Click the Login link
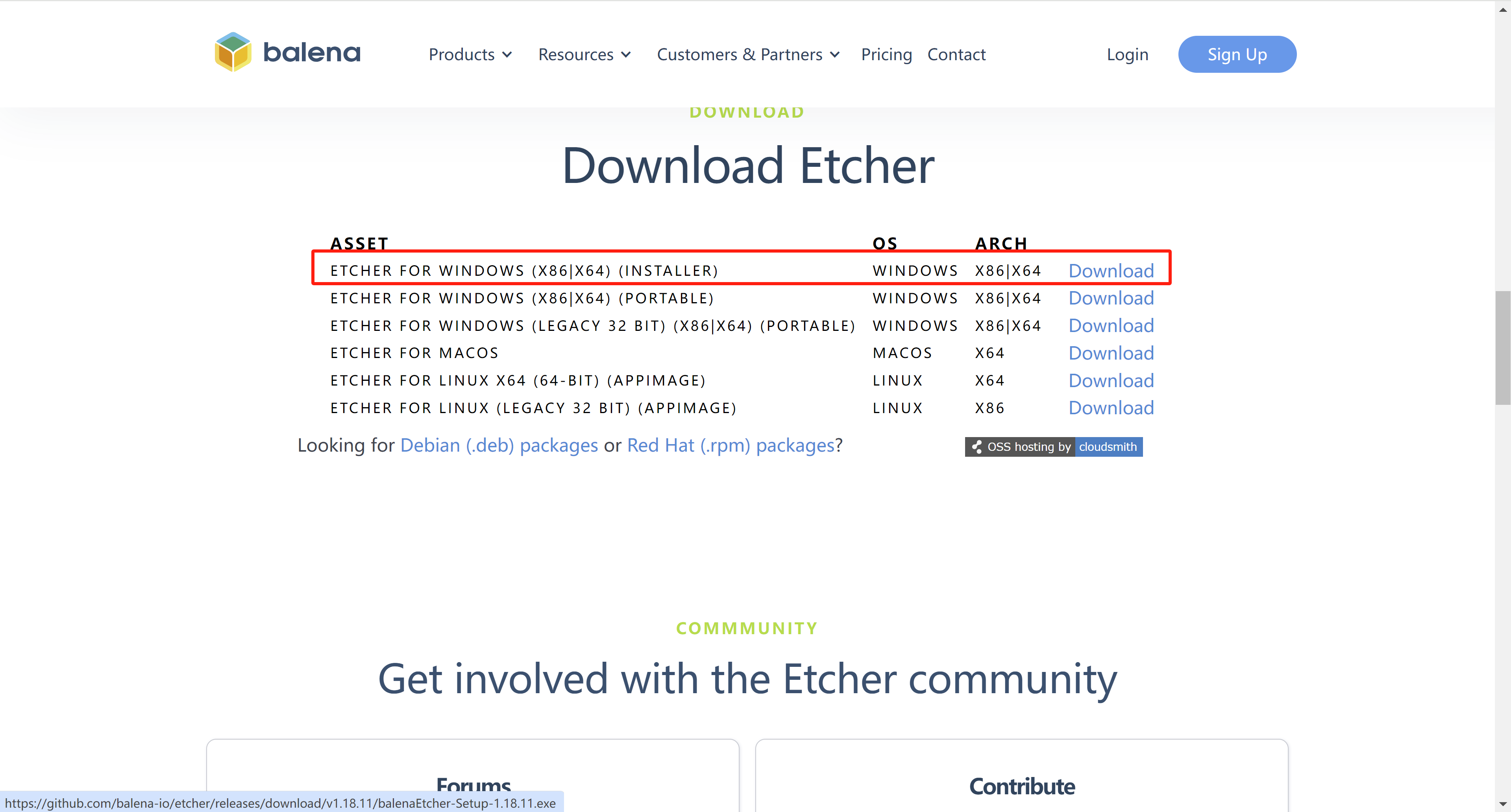Viewport: 1511px width, 812px height. [1127, 55]
